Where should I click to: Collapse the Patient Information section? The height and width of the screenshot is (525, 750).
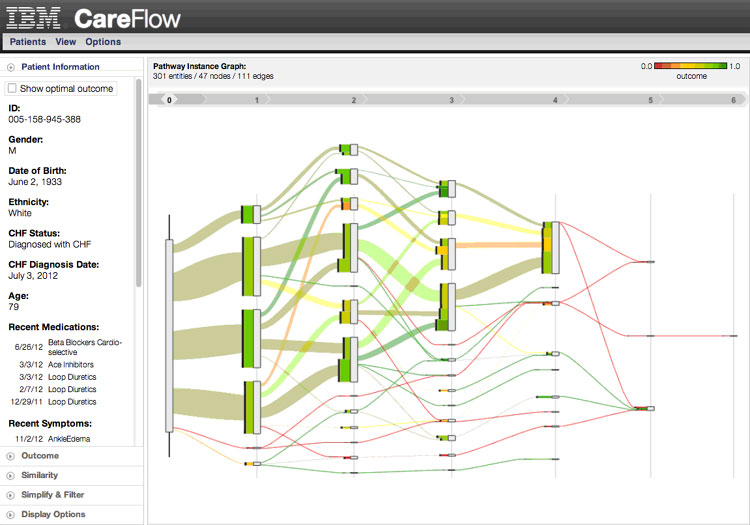(11, 67)
